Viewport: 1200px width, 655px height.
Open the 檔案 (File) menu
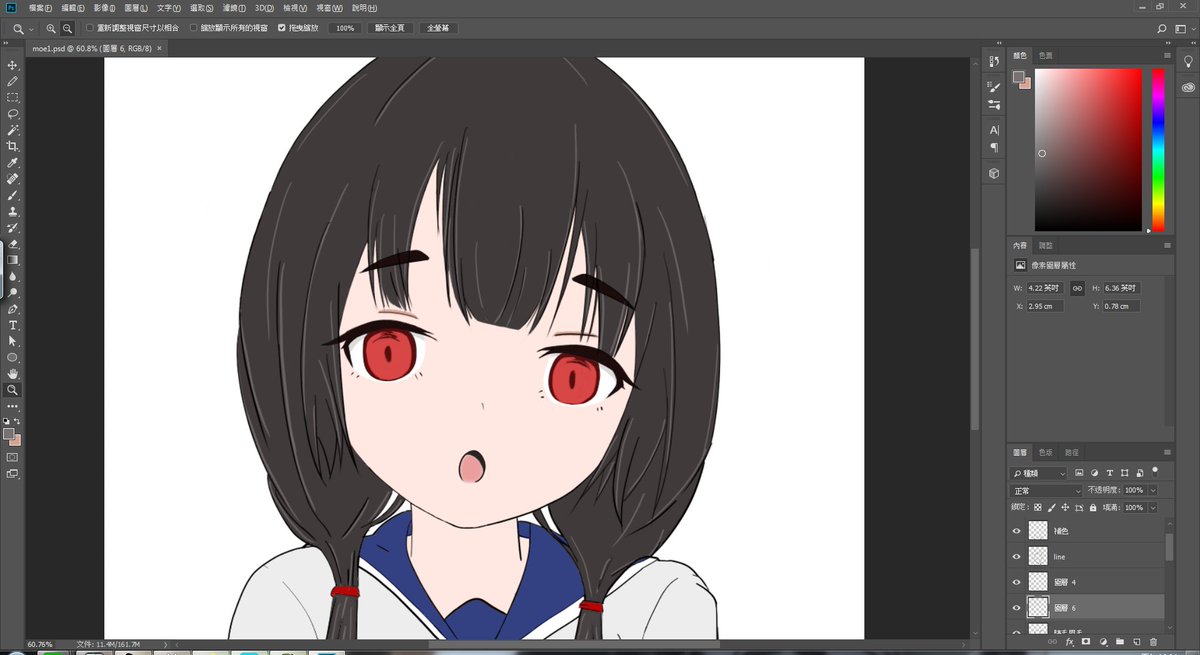tap(40, 8)
